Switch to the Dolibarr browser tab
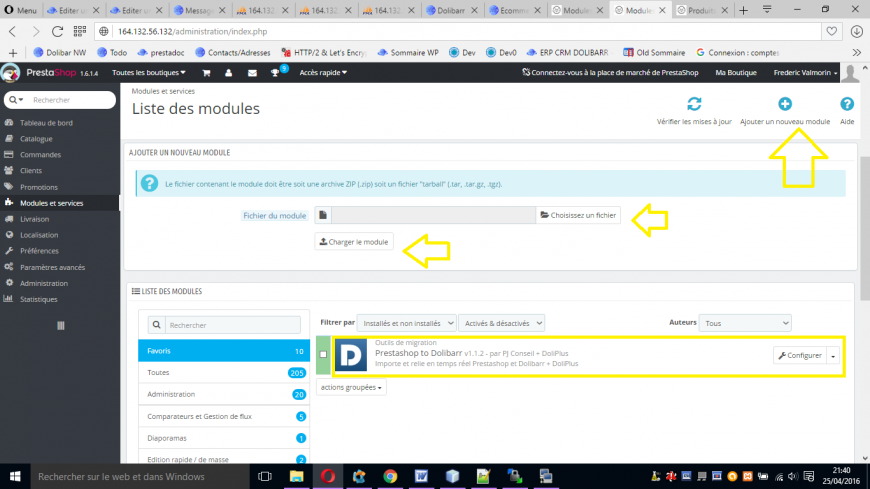Screen dimensions: 870x489 pos(452,11)
